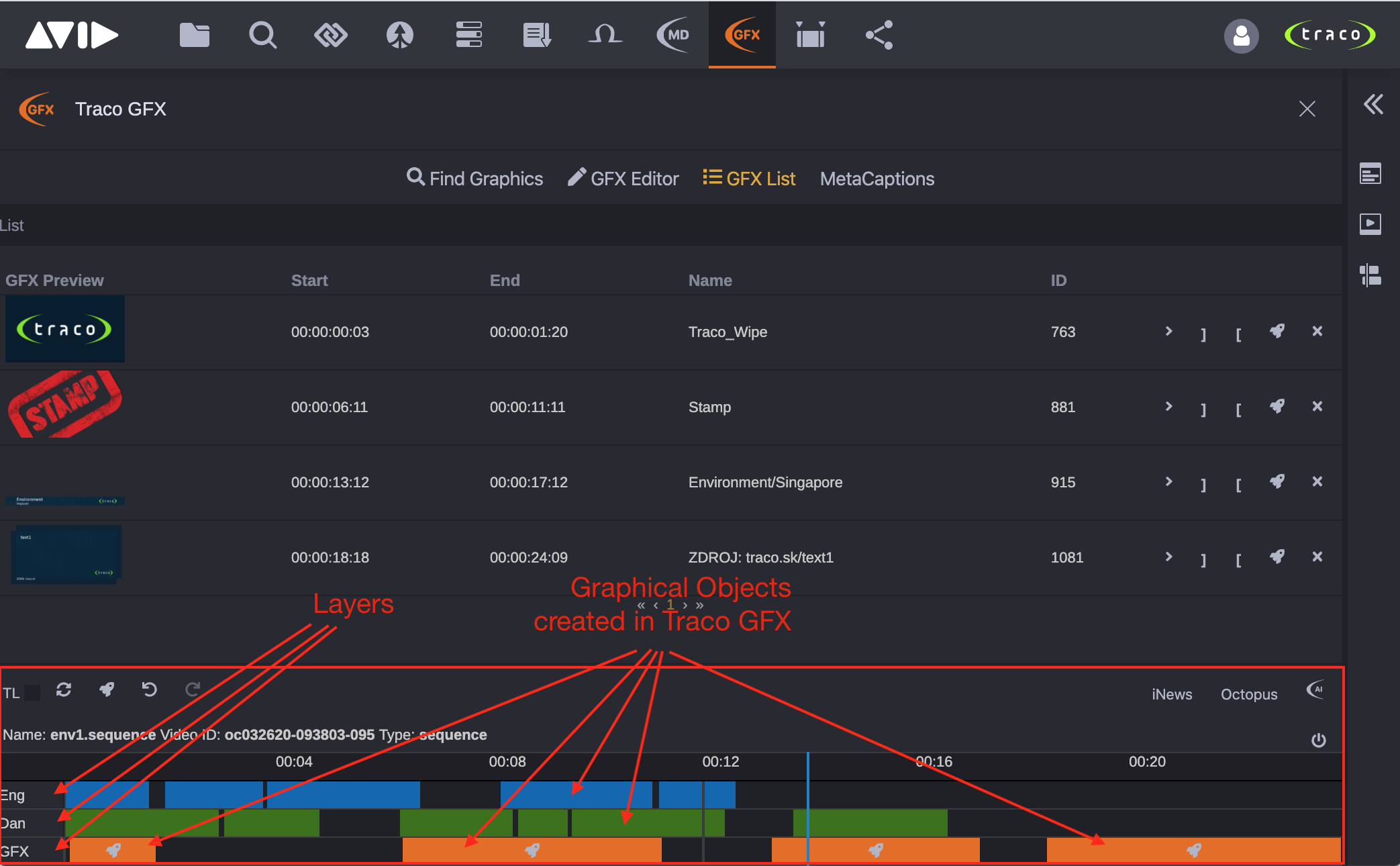The width and height of the screenshot is (1400, 866).
Task: Click the Environment/Singapore name cell
Action: [x=765, y=482]
